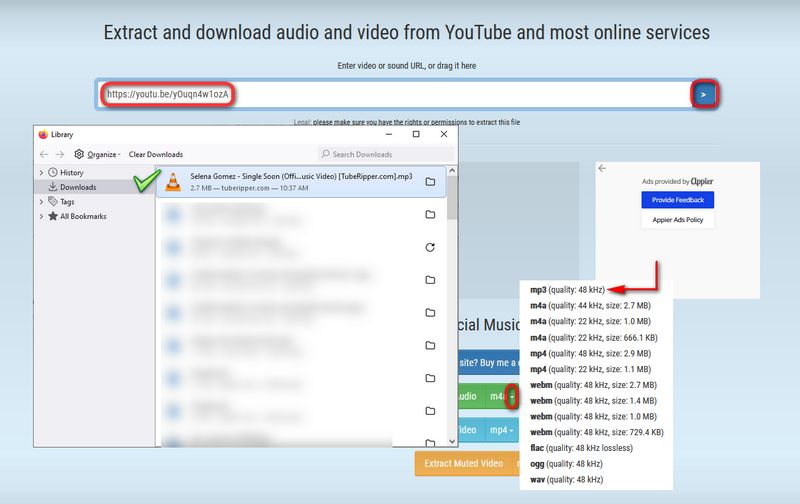Choose flac 48 kHz lossless format

pos(582,448)
